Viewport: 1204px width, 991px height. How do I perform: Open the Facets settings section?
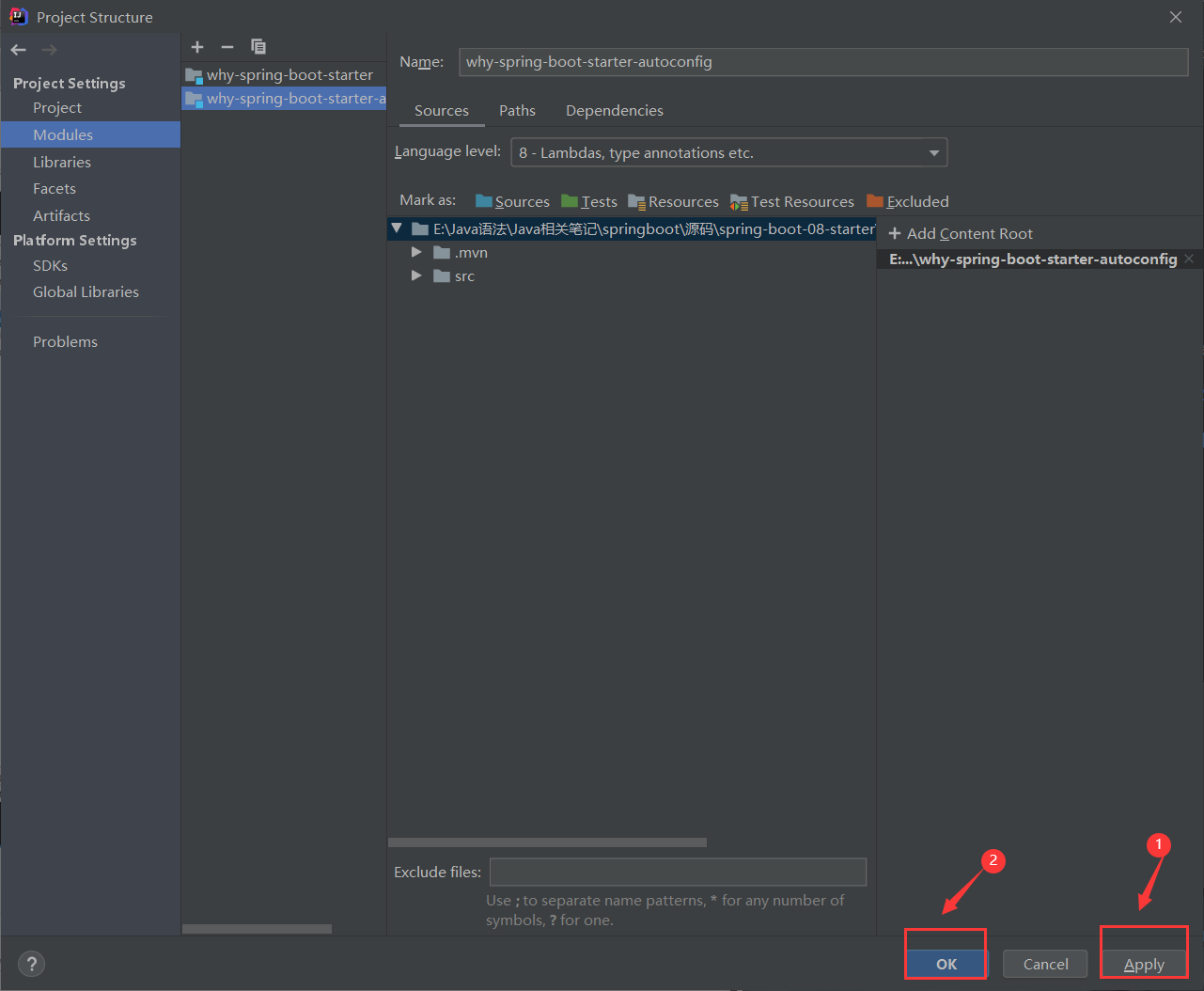click(x=55, y=189)
